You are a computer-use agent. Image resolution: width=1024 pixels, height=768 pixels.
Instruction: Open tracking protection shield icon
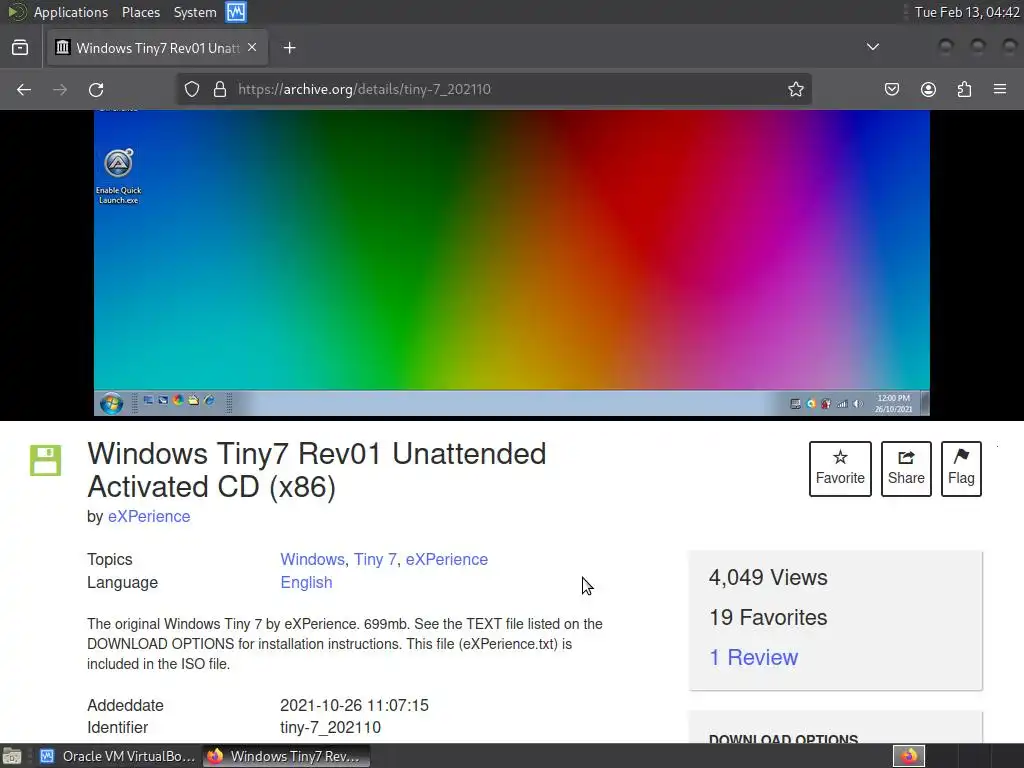coord(191,89)
